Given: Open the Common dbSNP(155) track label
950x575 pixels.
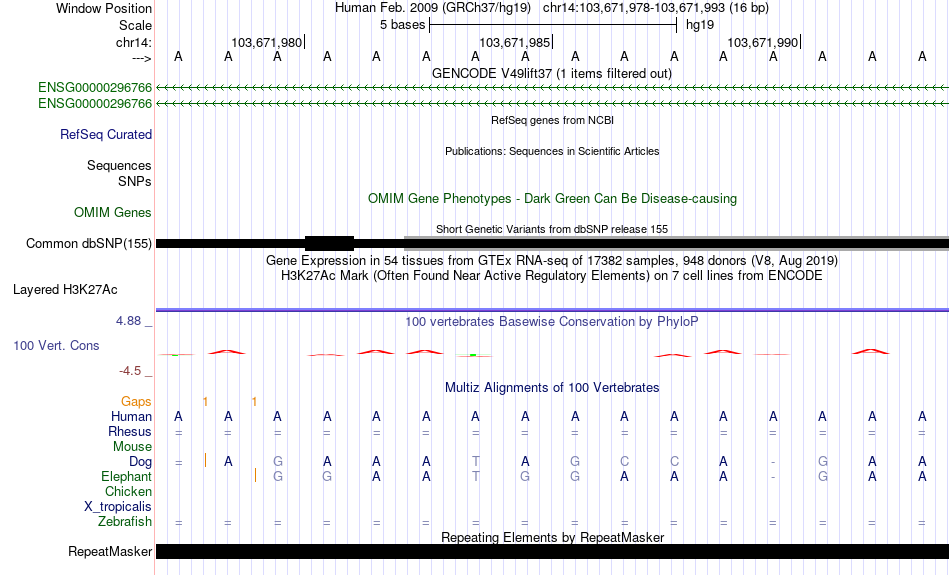Looking at the screenshot, I should click(88, 244).
